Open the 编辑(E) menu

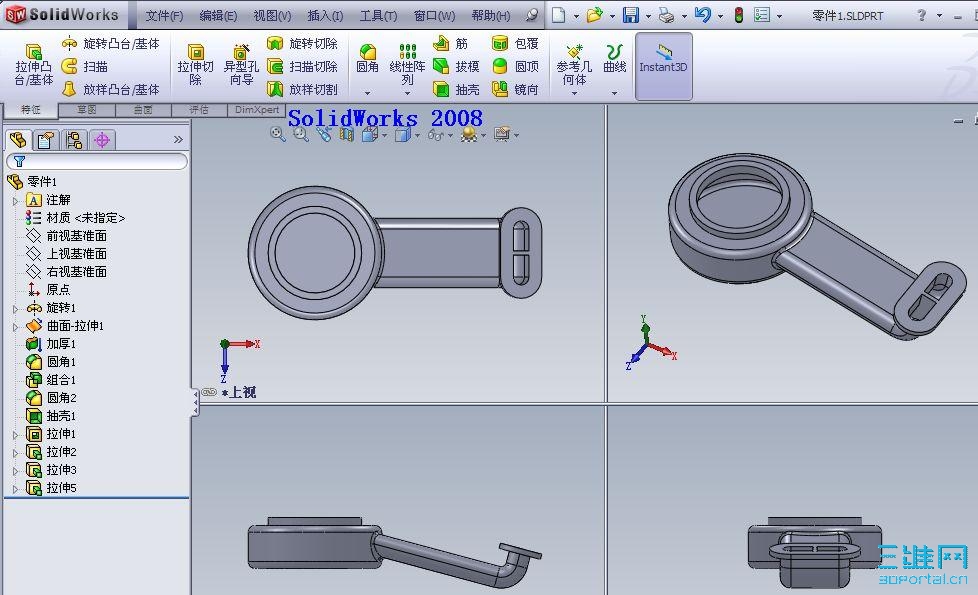click(218, 16)
